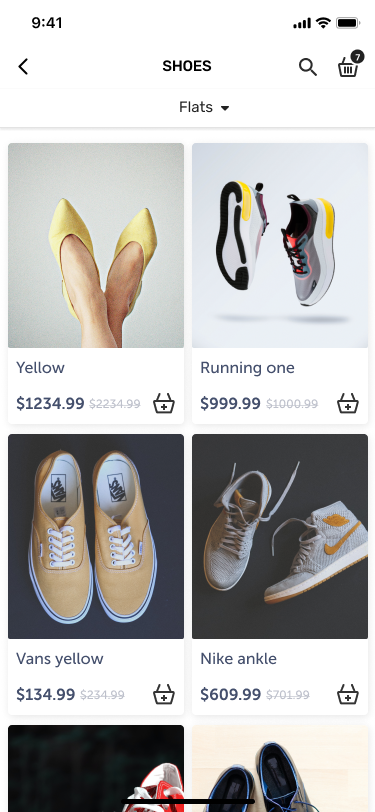View the yellow flats photo
The image size is (375, 812).
pyautogui.click(x=96, y=245)
